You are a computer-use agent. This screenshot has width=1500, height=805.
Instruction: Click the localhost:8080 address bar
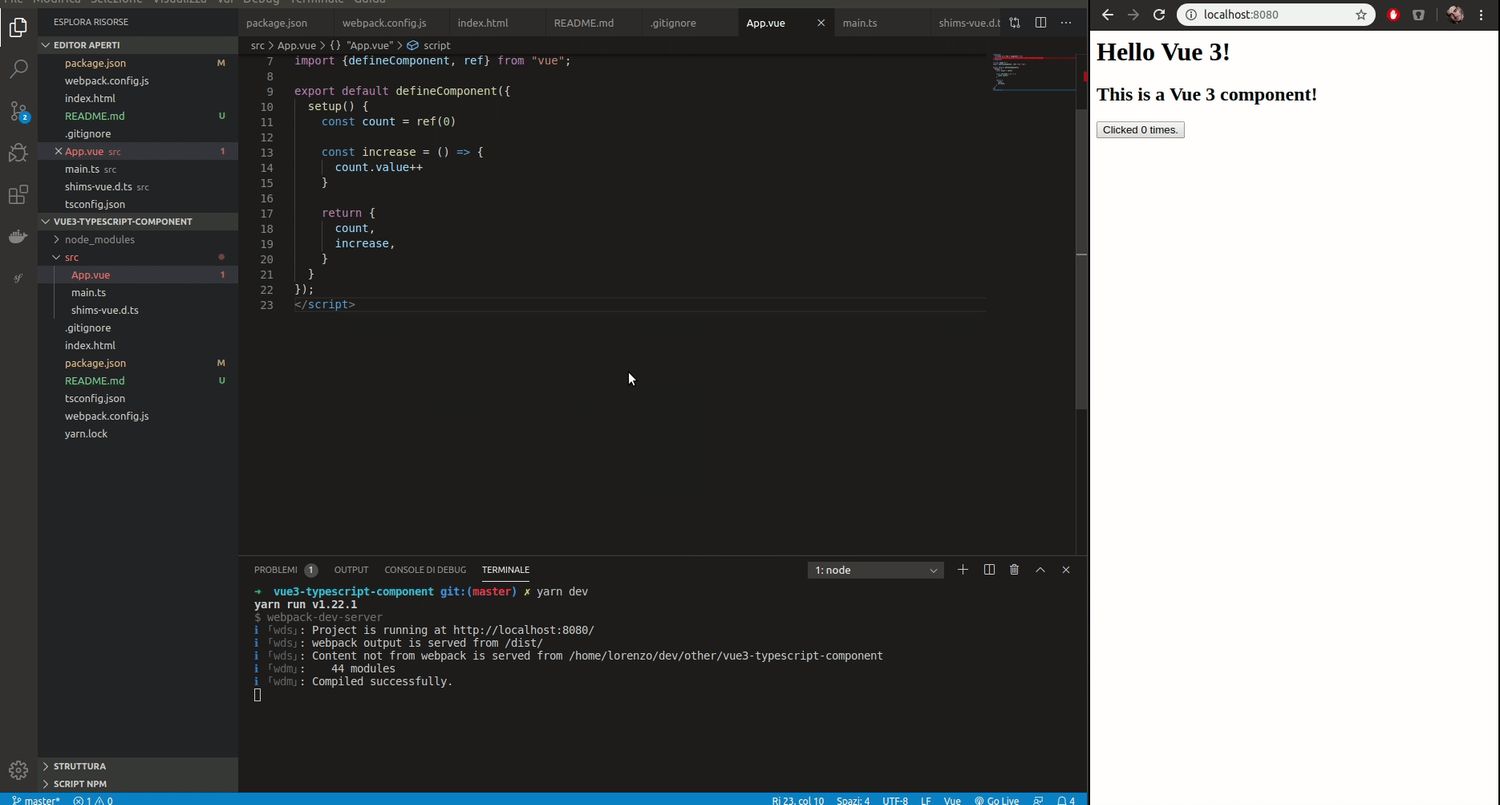1275,15
